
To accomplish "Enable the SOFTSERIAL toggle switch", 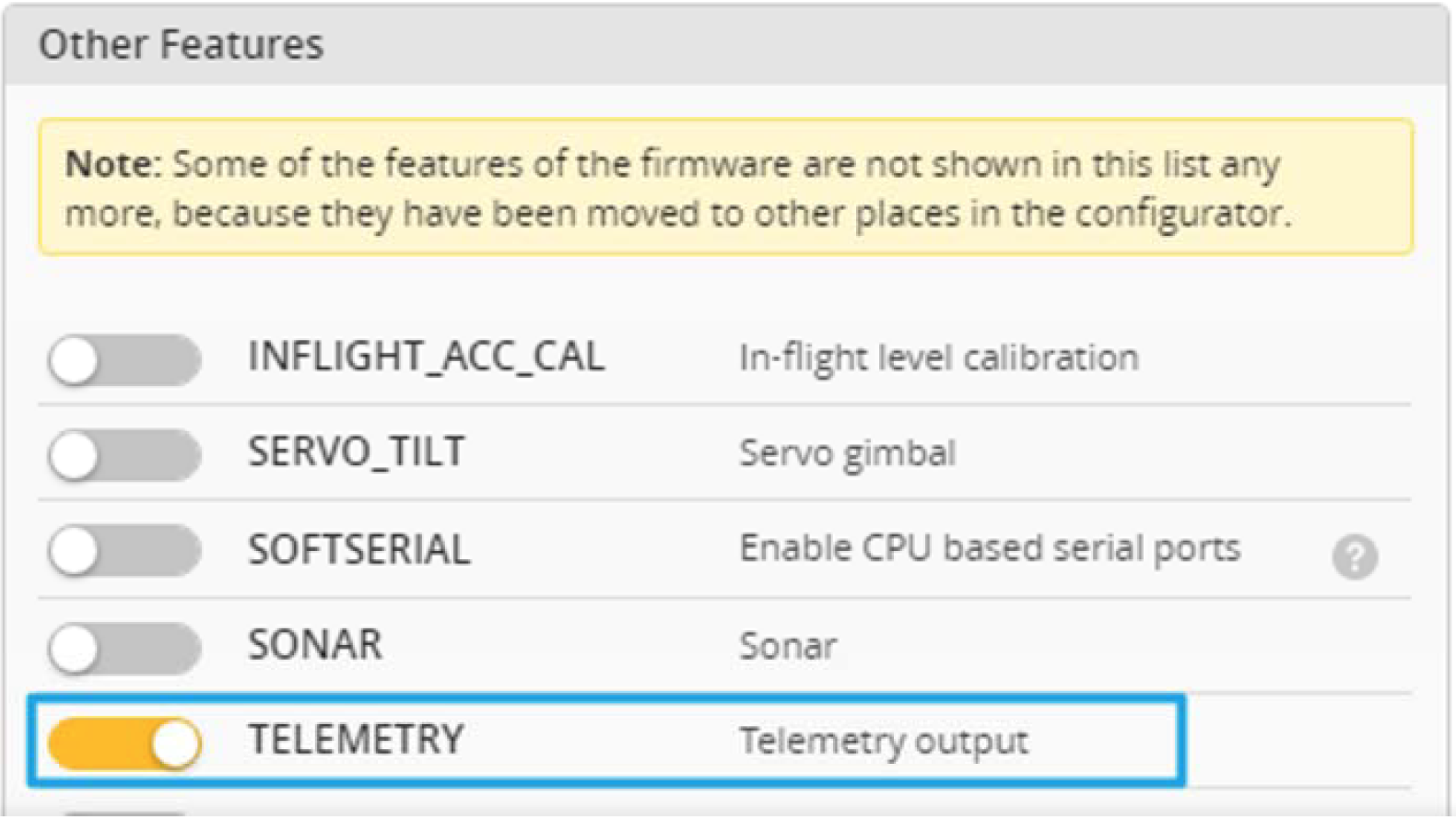I will [124, 551].
